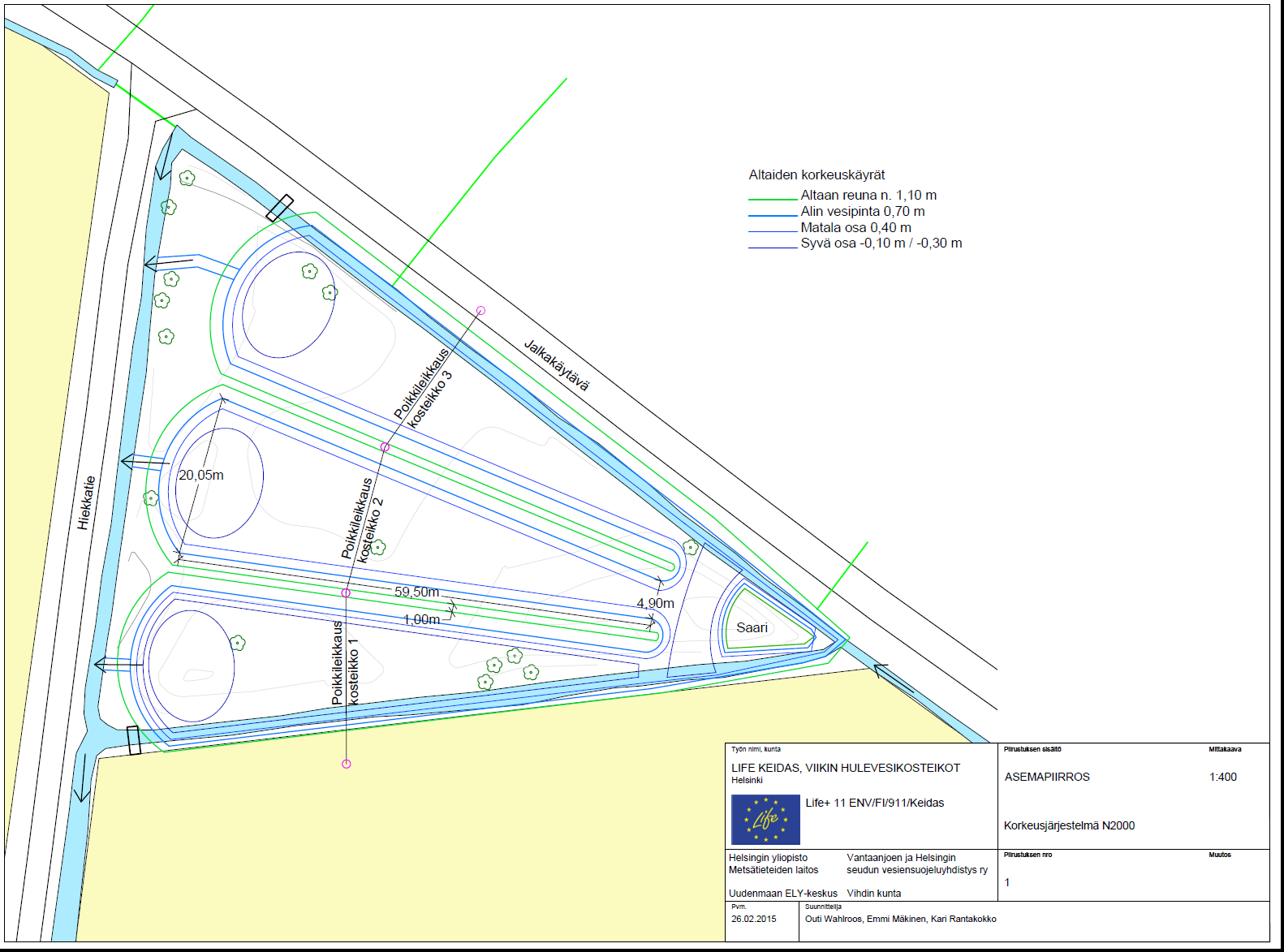The height and width of the screenshot is (952, 1284).
Task: Click the legend line beside Syvä osa
Action: [x=773, y=247]
